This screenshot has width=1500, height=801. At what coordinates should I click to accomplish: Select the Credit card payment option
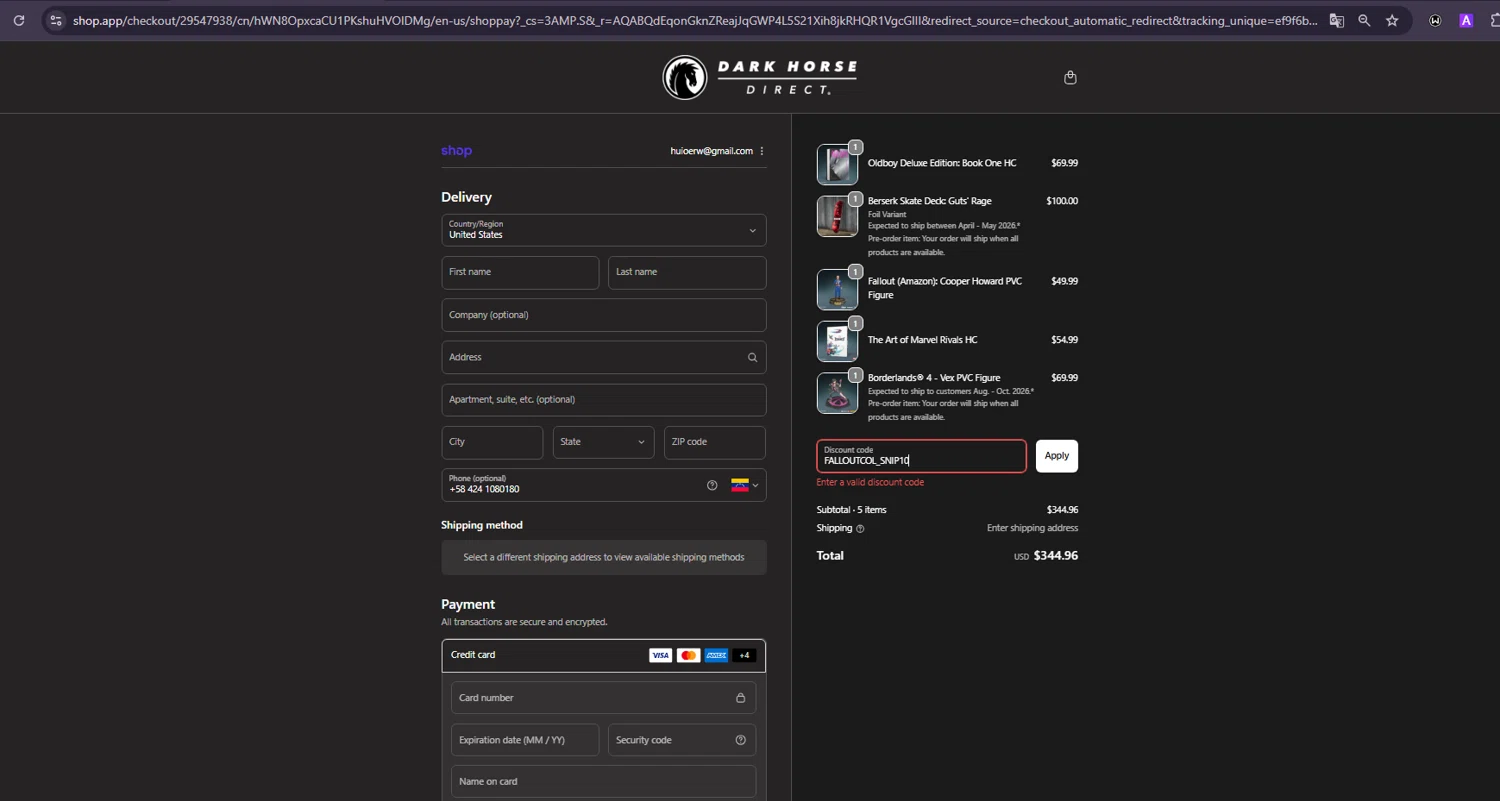pos(604,655)
